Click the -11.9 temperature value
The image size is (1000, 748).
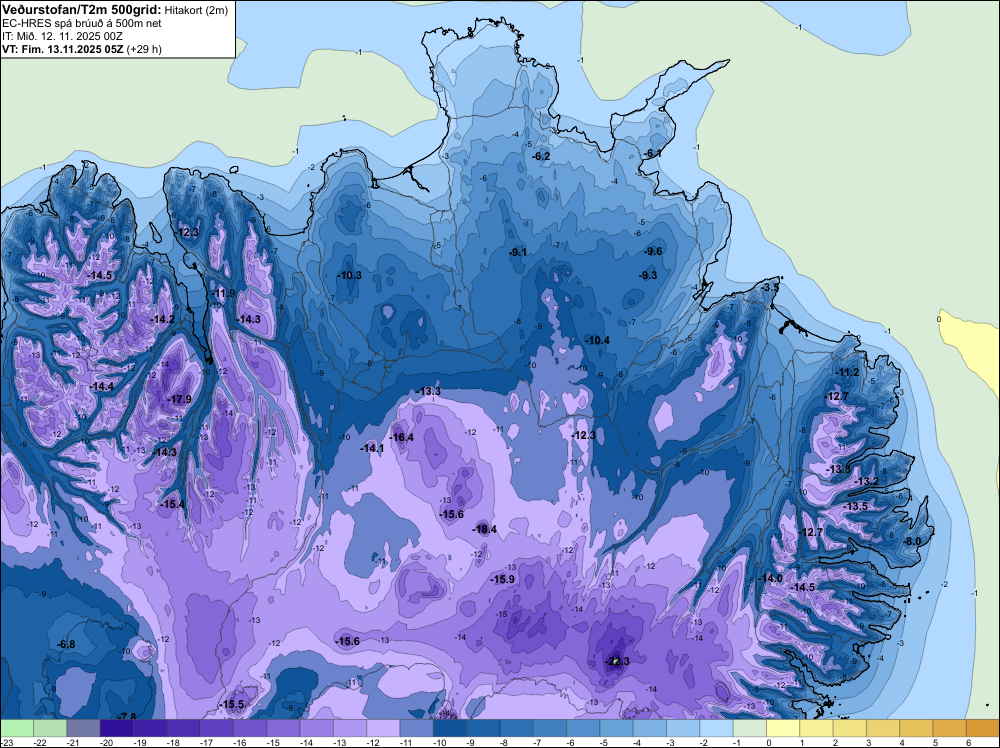click(223, 293)
